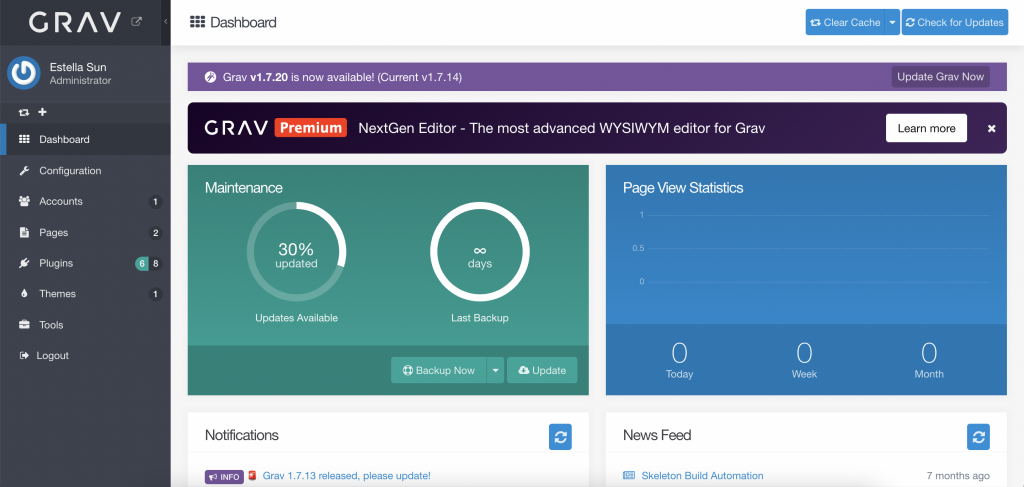Dismiss the Grav Premium banner

point(991,129)
